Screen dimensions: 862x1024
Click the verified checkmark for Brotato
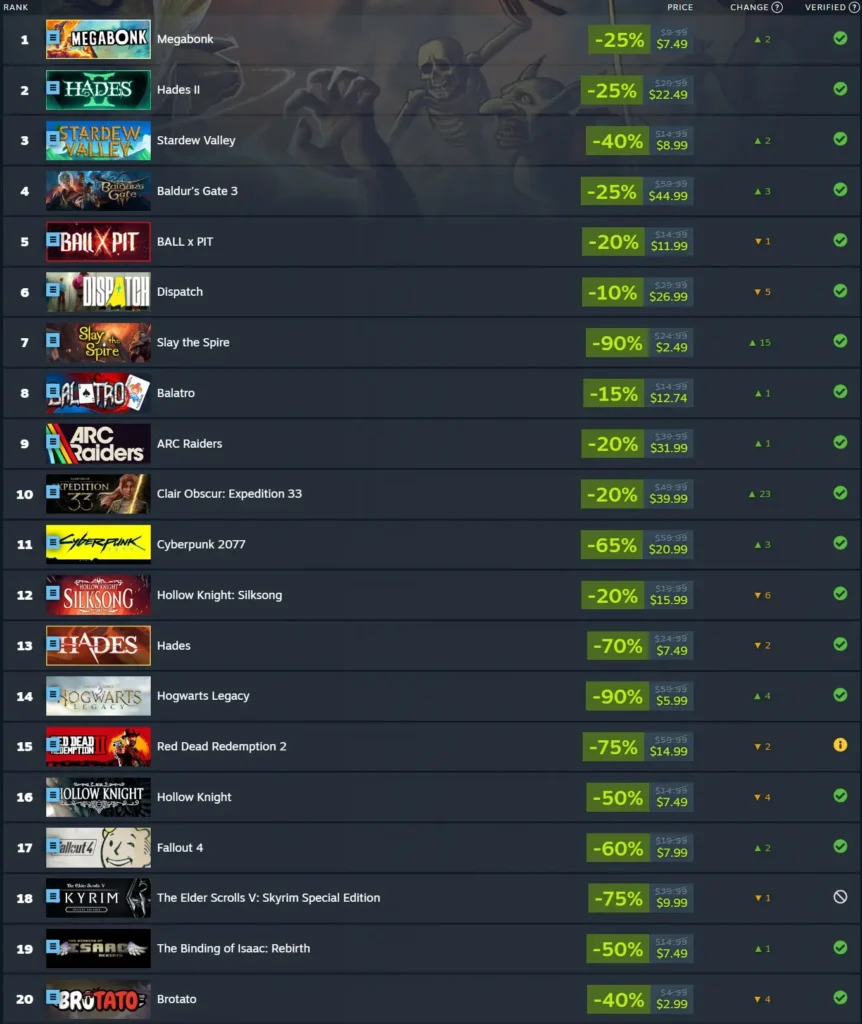840,997
